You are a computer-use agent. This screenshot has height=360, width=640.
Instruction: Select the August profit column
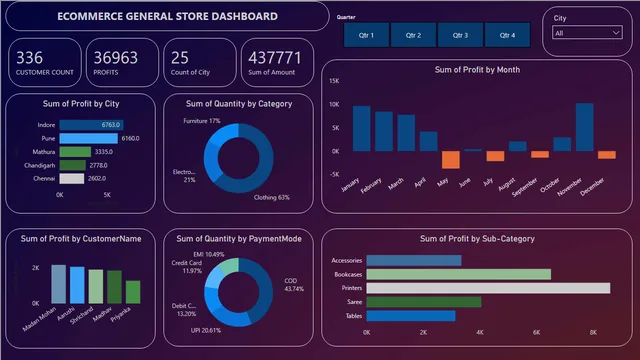(518, 147)
